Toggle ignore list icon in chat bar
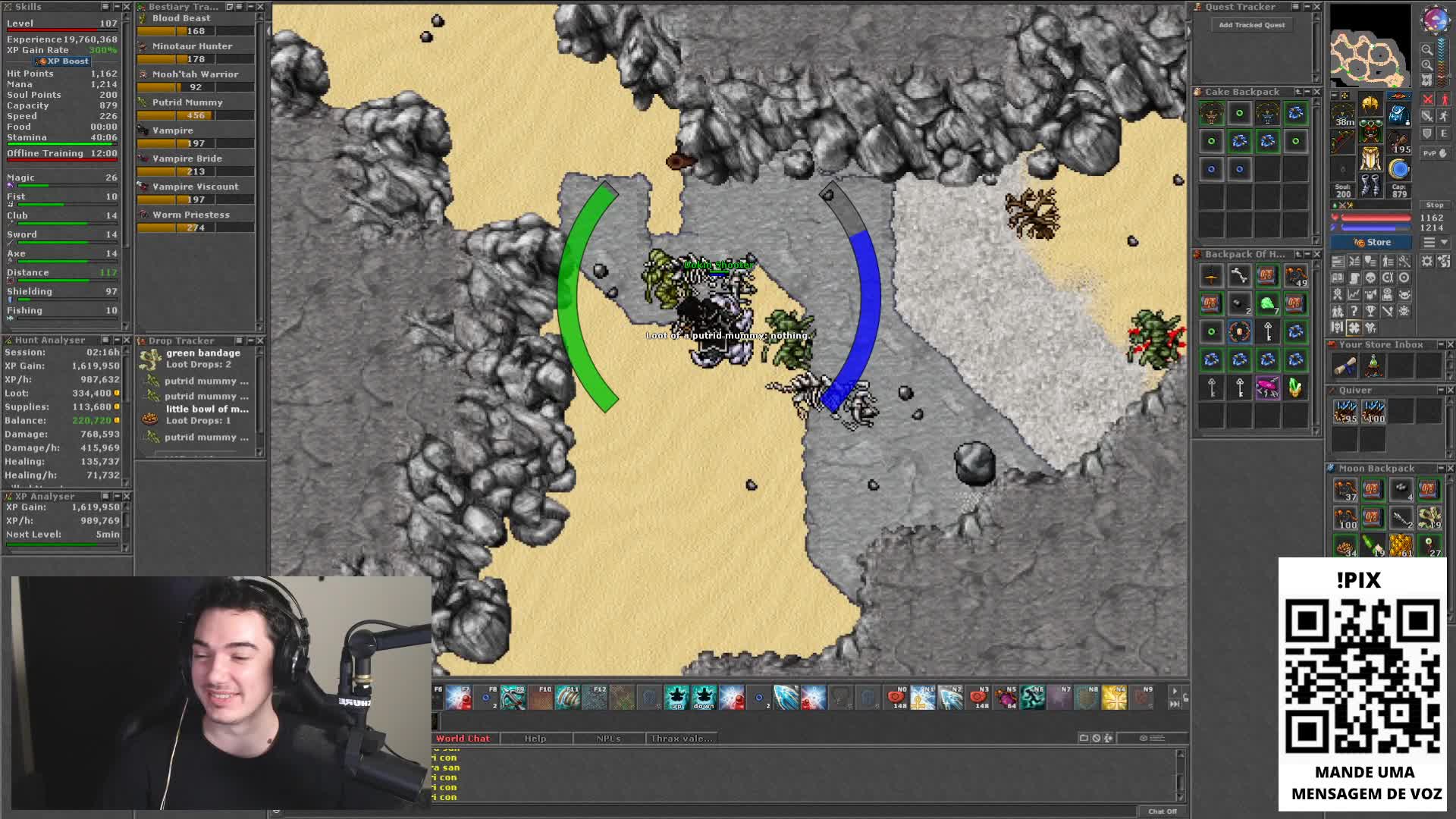Viewport: 1456px width, 819px height. (1096, 738)
